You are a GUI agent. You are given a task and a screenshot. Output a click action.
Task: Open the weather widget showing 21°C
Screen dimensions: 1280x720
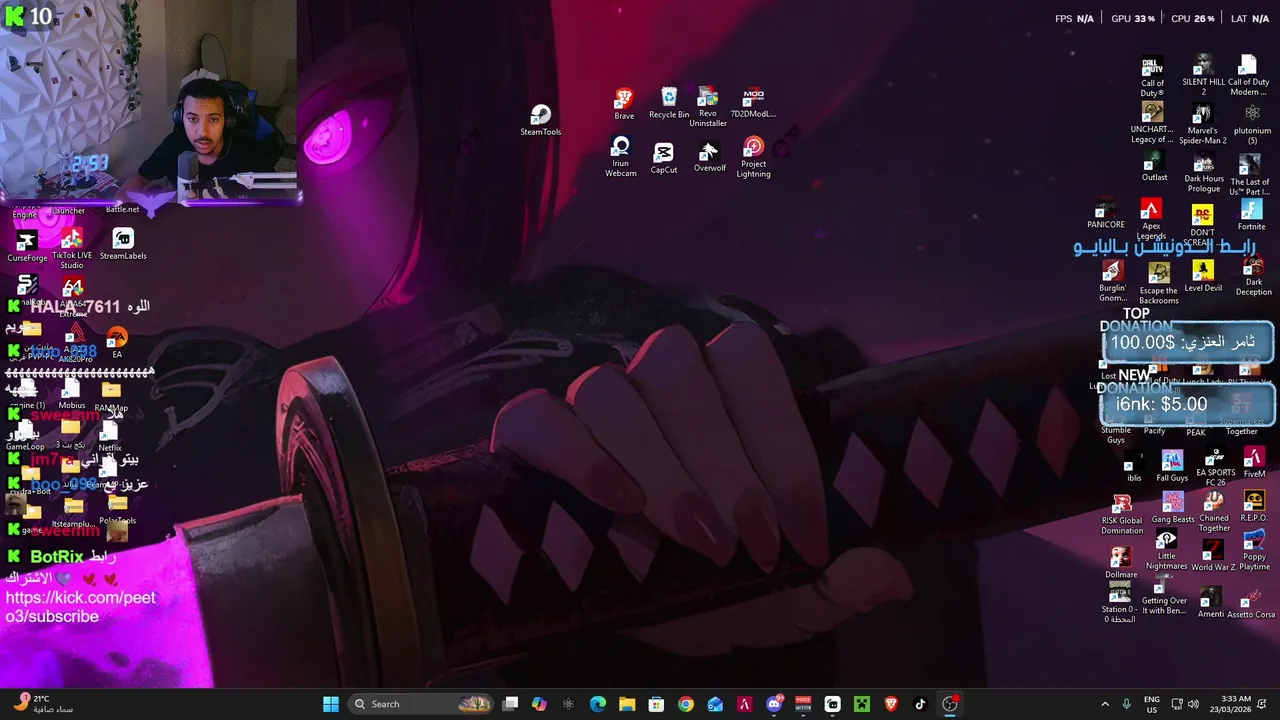45,704
